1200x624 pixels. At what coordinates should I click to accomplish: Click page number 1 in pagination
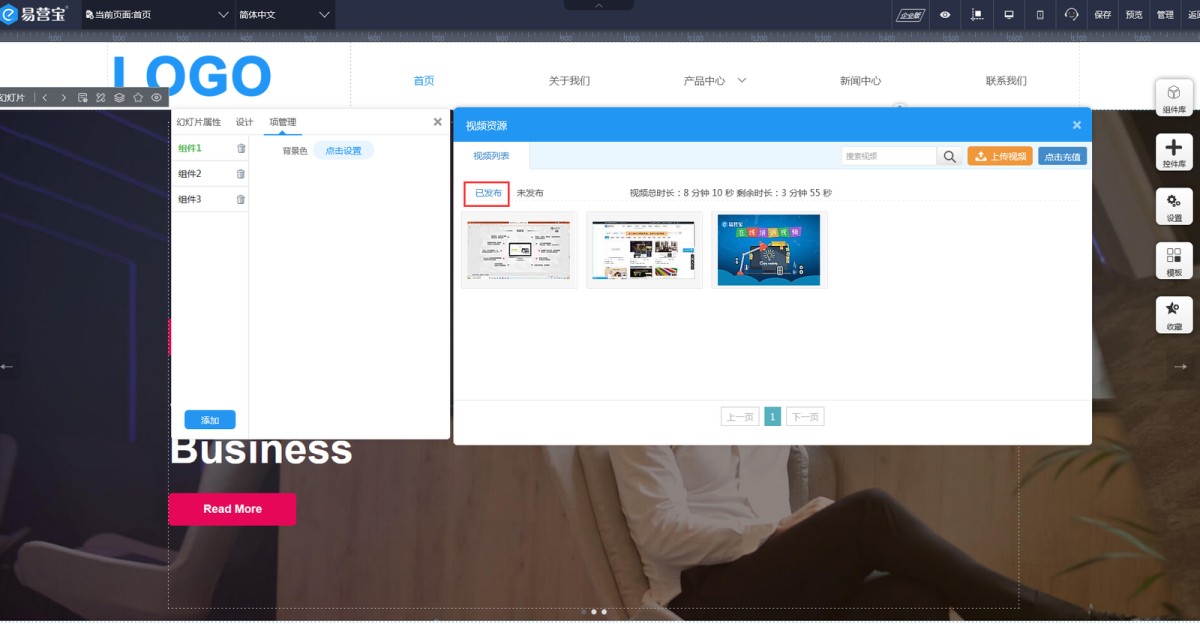773,417
